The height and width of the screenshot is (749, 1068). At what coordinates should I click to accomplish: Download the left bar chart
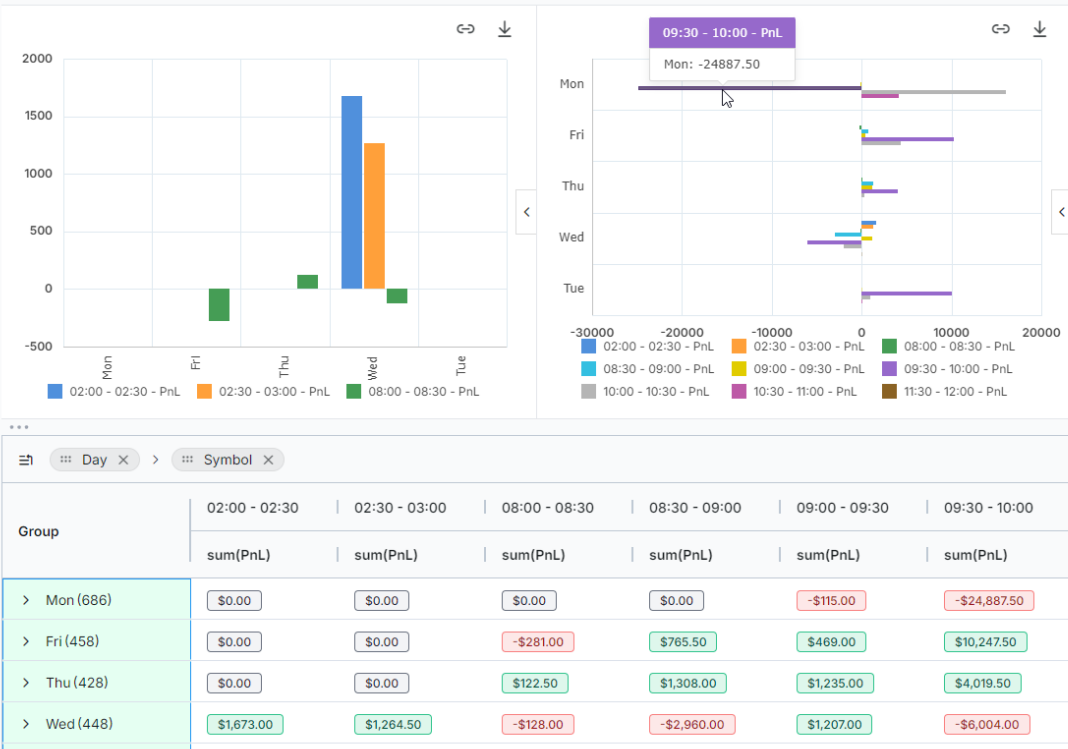click(x=505, y=29)
